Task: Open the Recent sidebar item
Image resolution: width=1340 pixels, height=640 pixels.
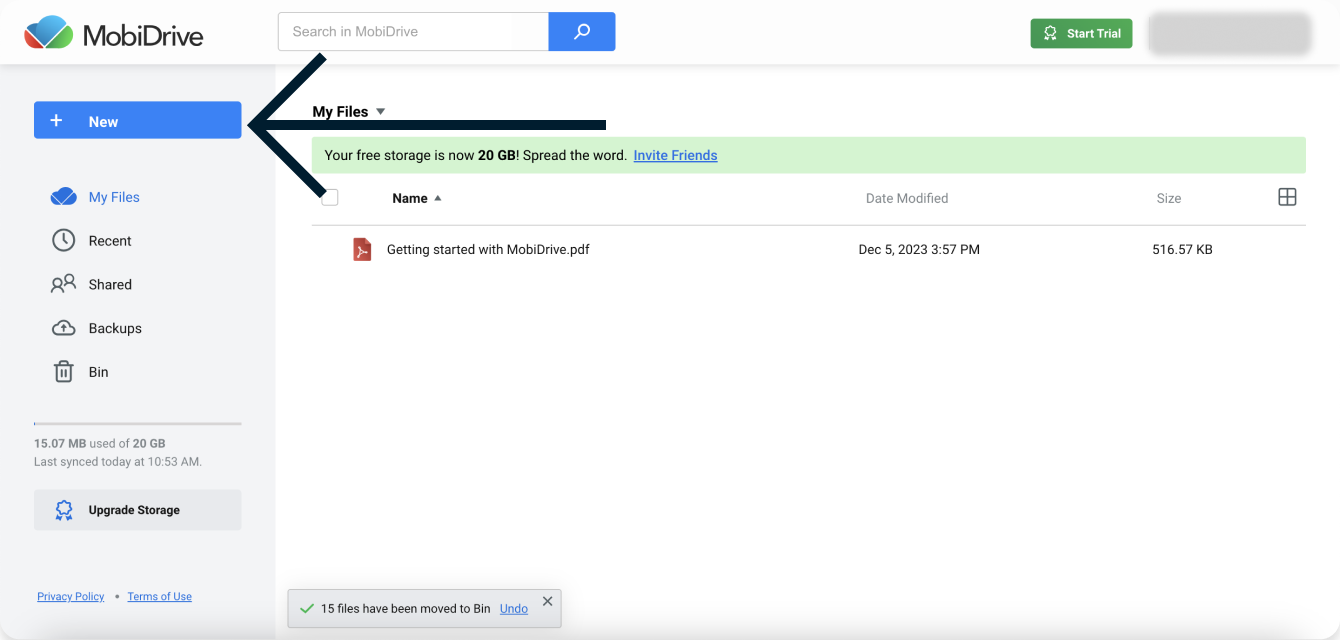Action: [91, 241]
